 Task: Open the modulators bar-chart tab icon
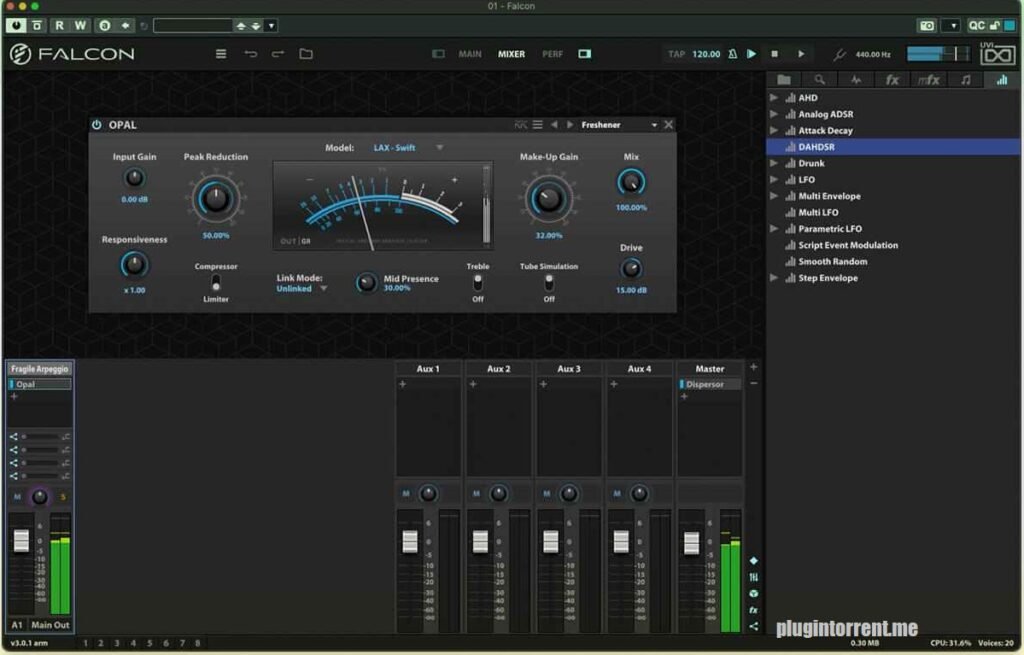(x=1001, y=80)
